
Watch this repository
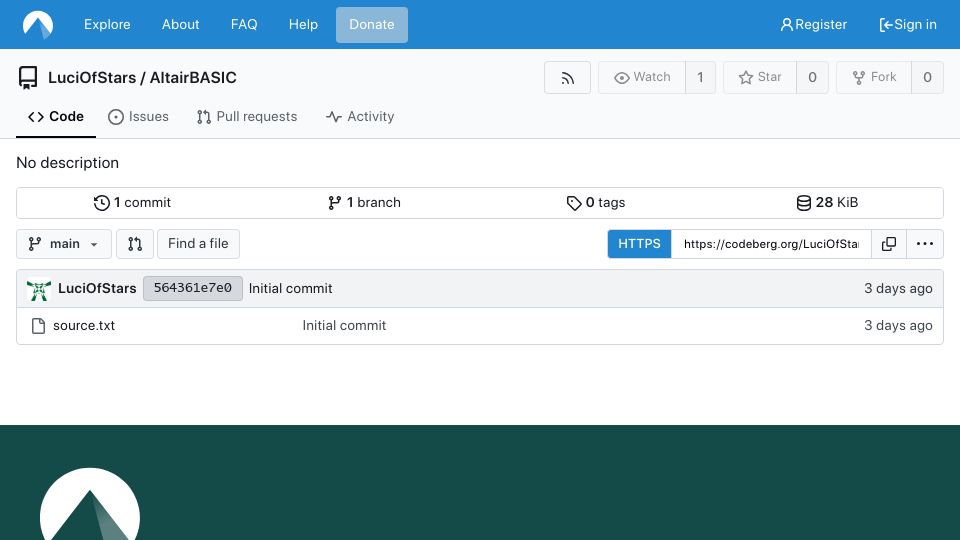[x=642, y=78]
